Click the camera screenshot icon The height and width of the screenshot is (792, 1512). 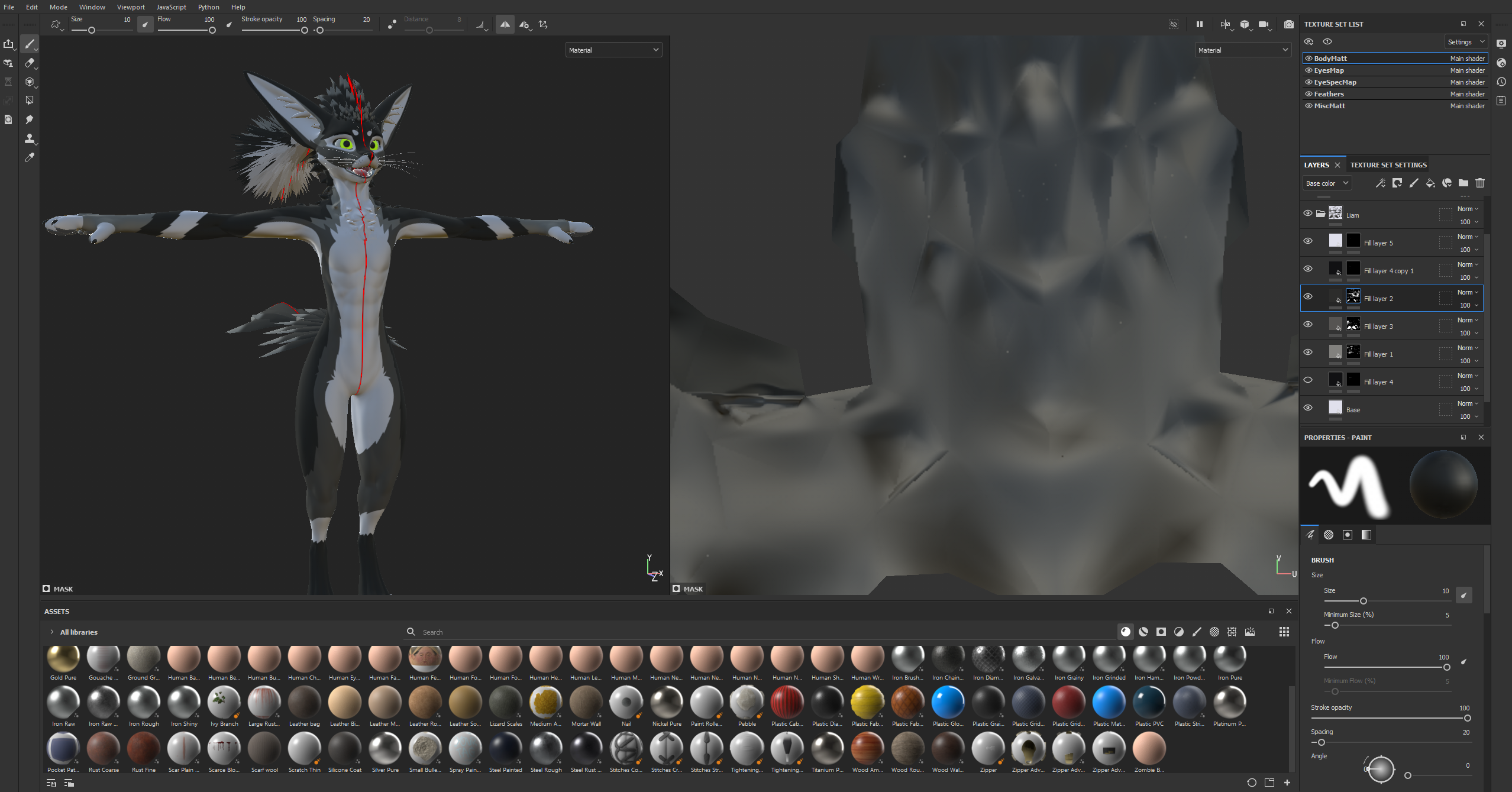tap(1288, 24)
